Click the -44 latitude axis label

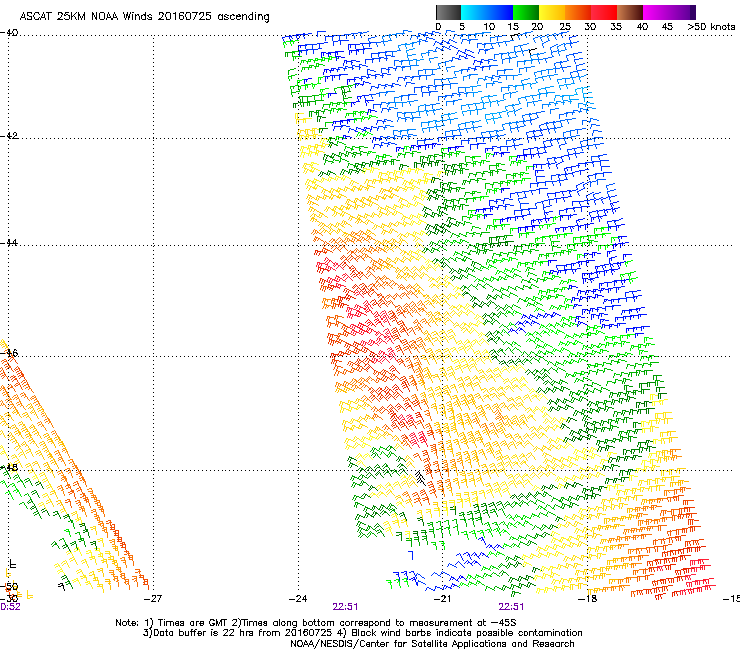coord(9,243)
